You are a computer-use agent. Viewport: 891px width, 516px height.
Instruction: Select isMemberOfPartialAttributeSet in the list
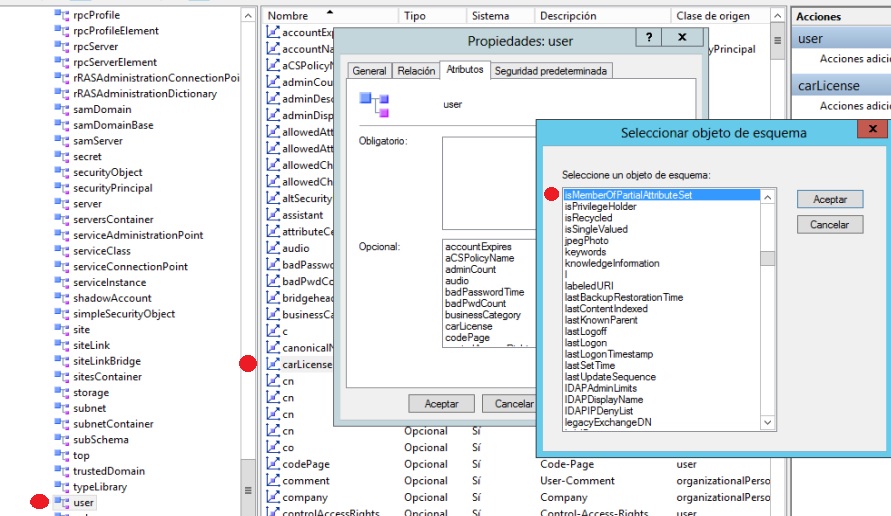tap(628, 195)
